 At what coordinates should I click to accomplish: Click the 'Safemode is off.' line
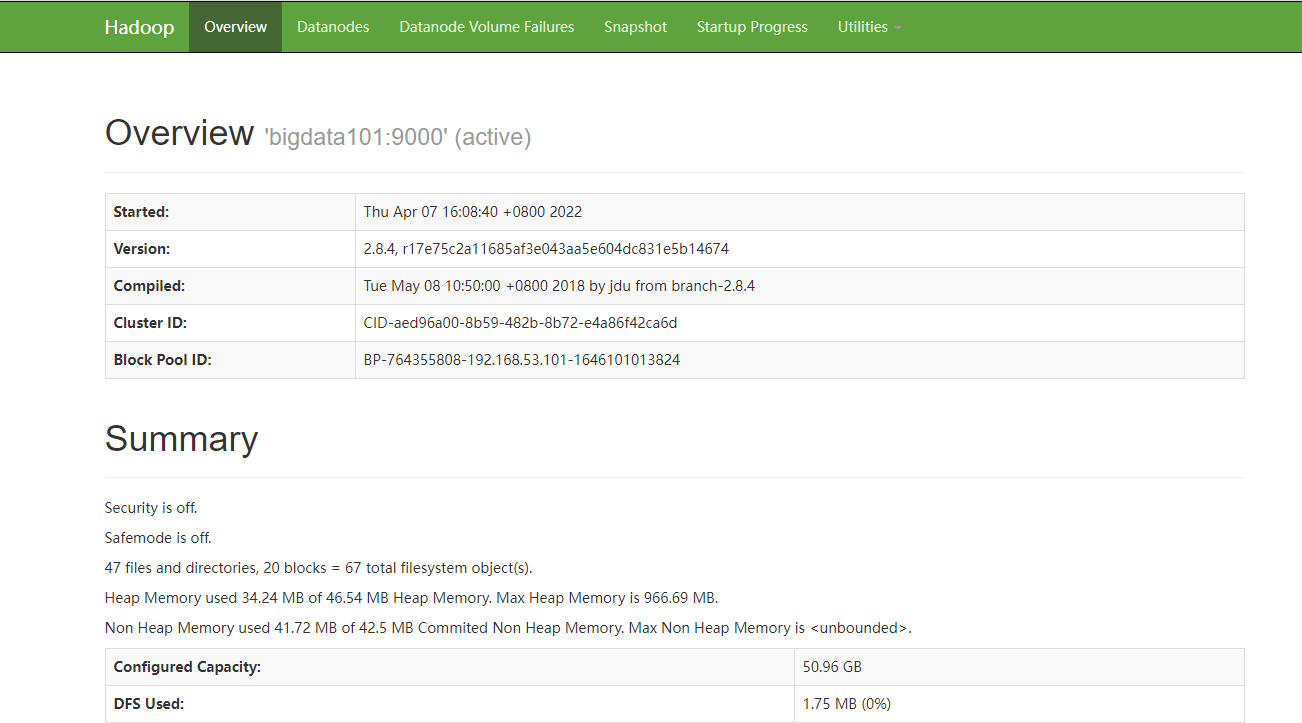click(x=158, y=538)
